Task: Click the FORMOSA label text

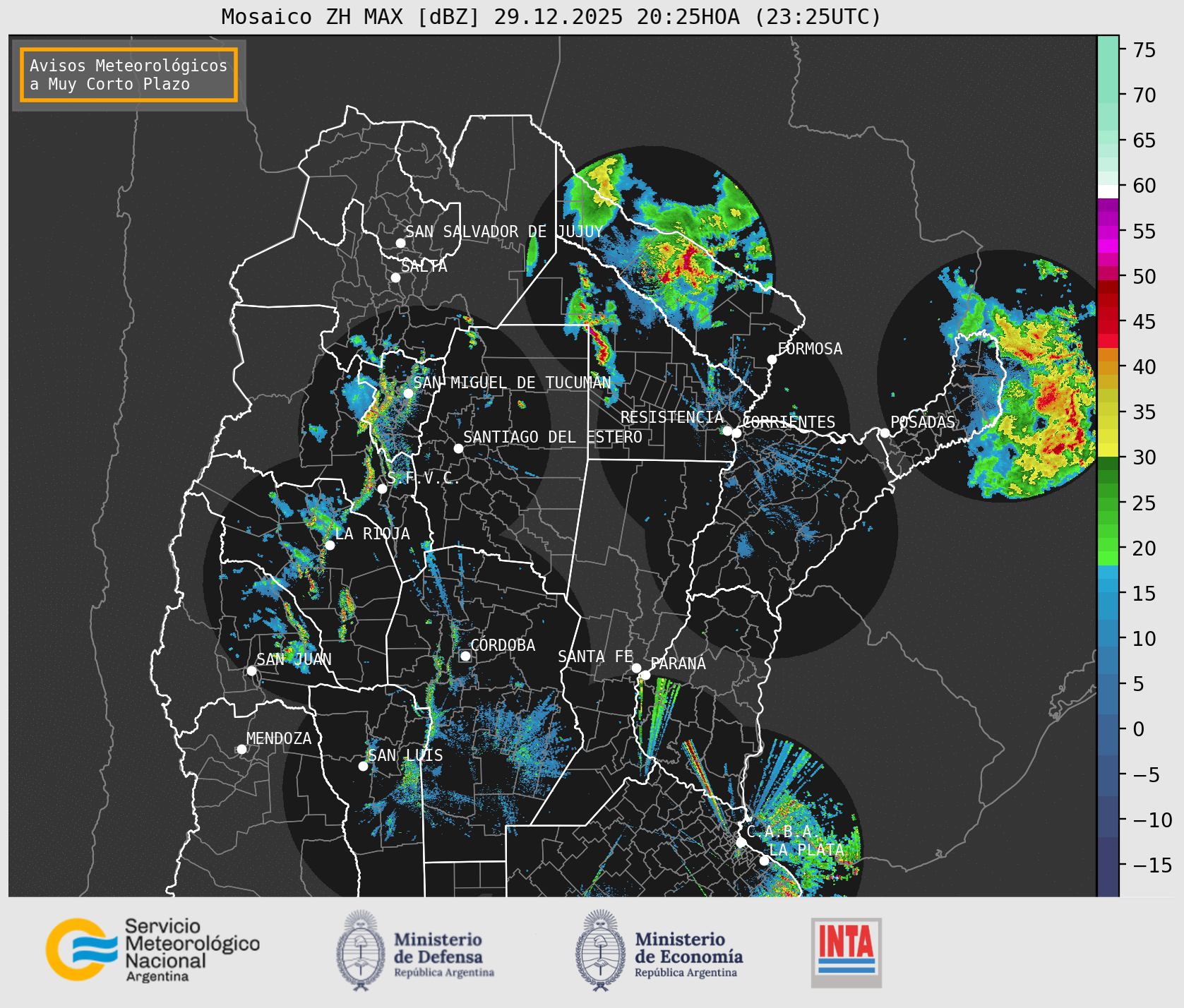Action: [x=810, y=349]
